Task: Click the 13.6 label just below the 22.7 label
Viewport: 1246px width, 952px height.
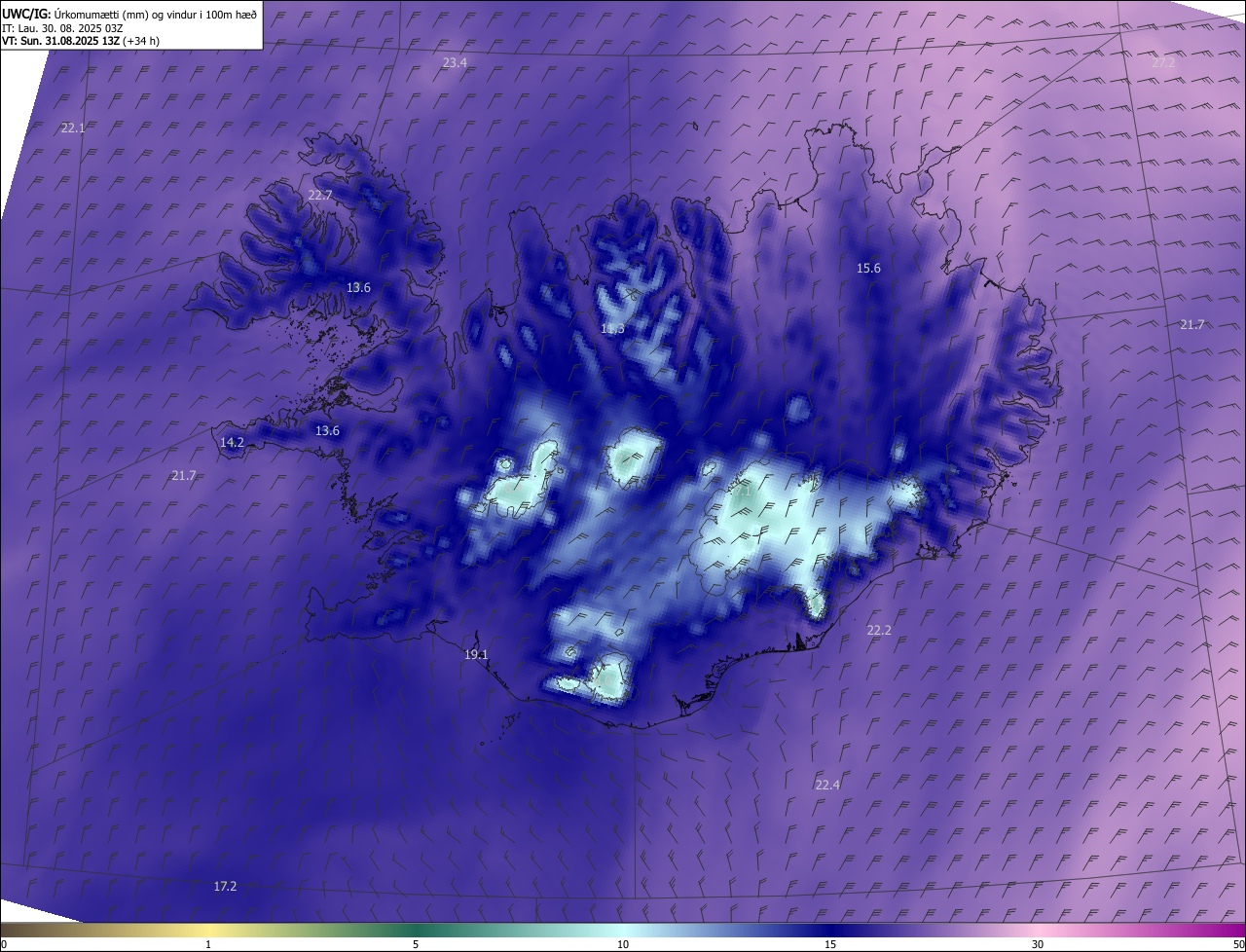Action: click(x=358, y=287)
